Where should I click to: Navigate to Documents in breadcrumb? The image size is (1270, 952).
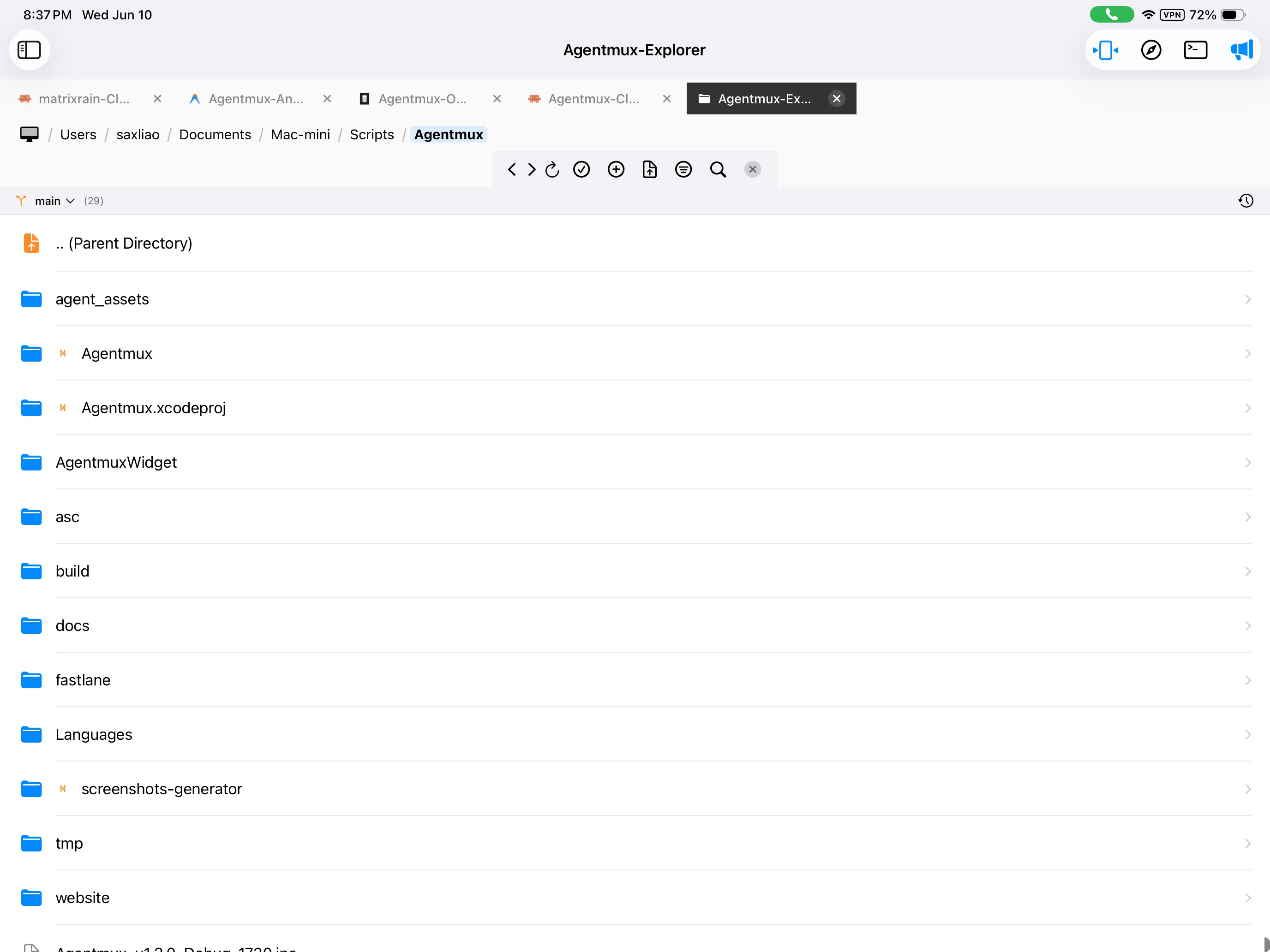click(215, 134)
